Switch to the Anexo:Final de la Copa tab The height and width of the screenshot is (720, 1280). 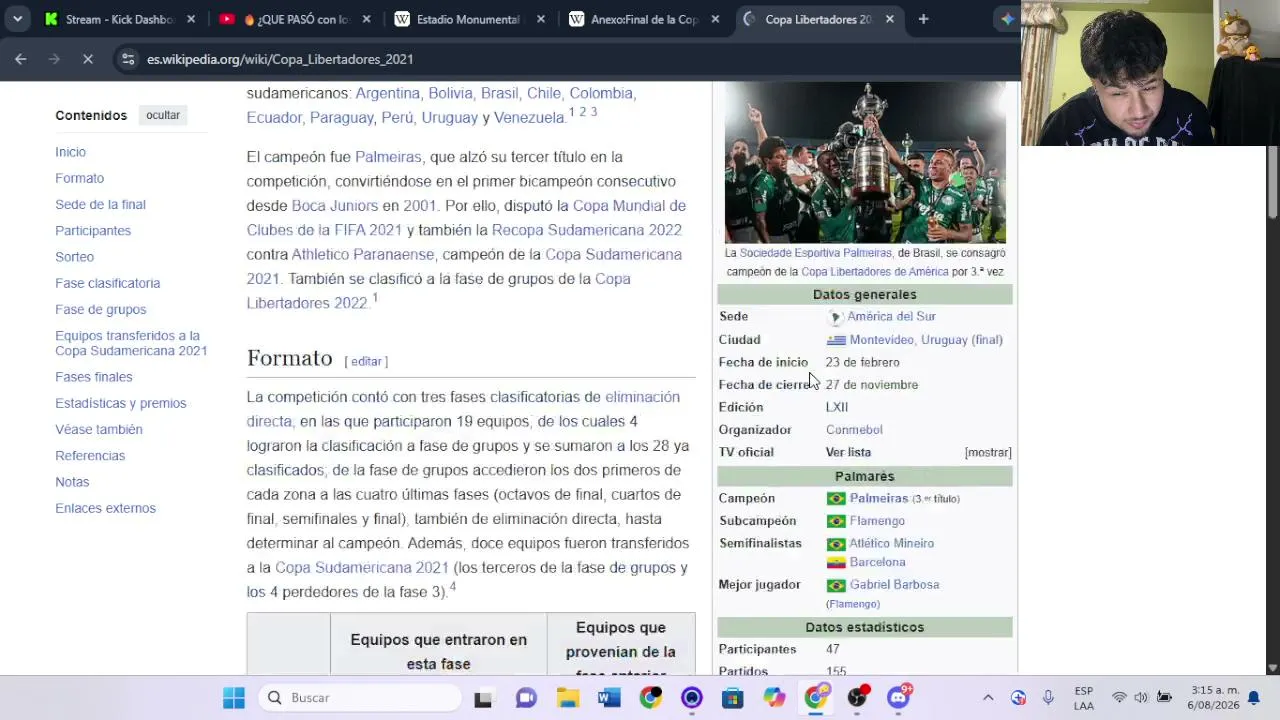(645, 19)
